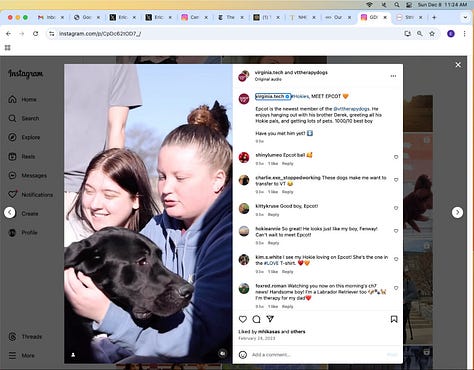Screen dimensions: 474x370
Task: Open the #LOVE hashtag in comment
Action: point(272,263)
